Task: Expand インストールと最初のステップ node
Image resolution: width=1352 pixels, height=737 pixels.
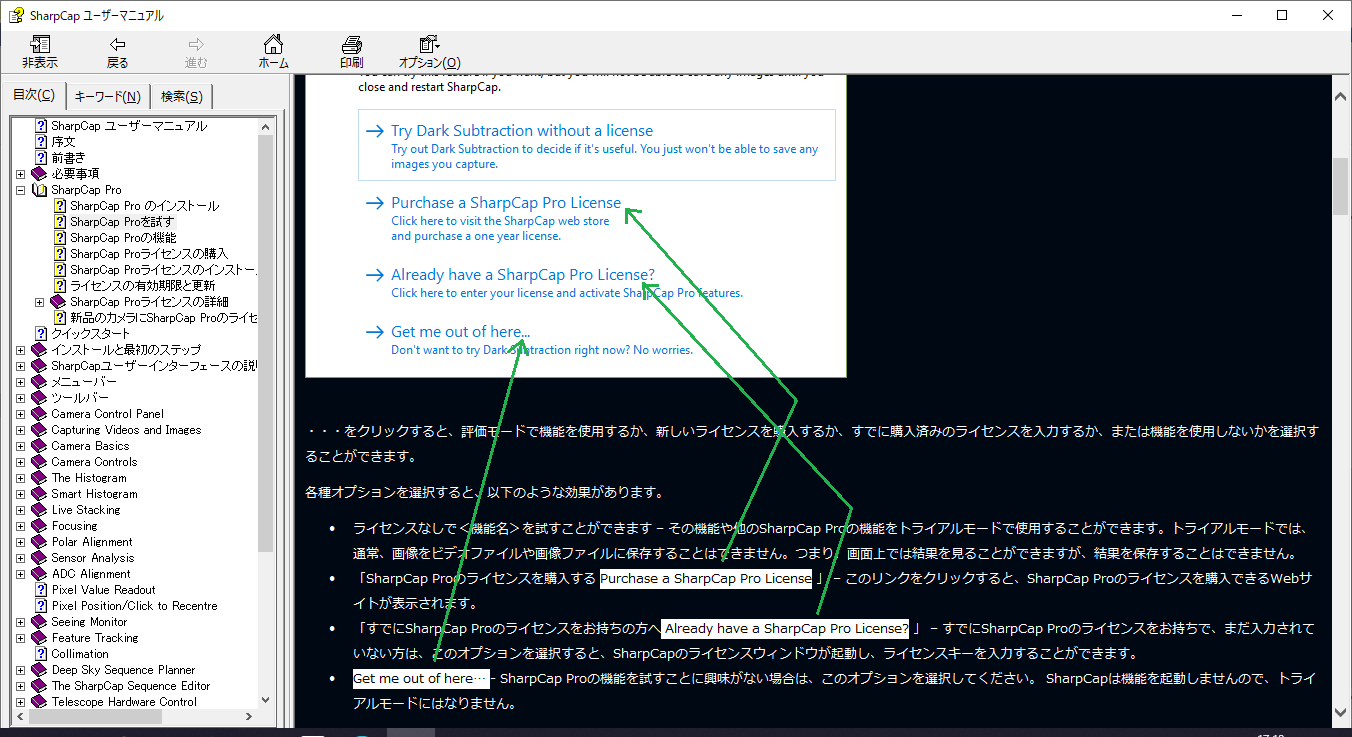Action: (x=21, y=350)
